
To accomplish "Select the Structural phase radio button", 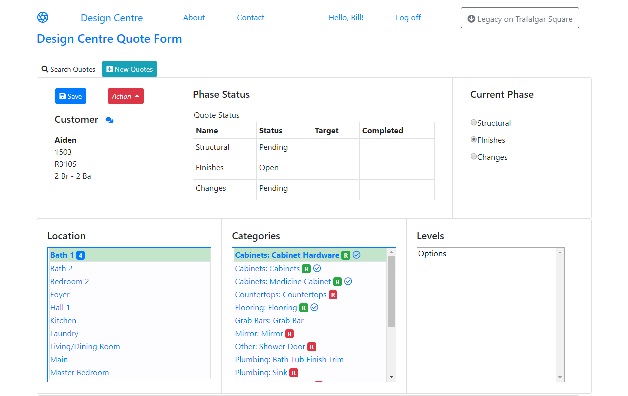I will 473,122.
